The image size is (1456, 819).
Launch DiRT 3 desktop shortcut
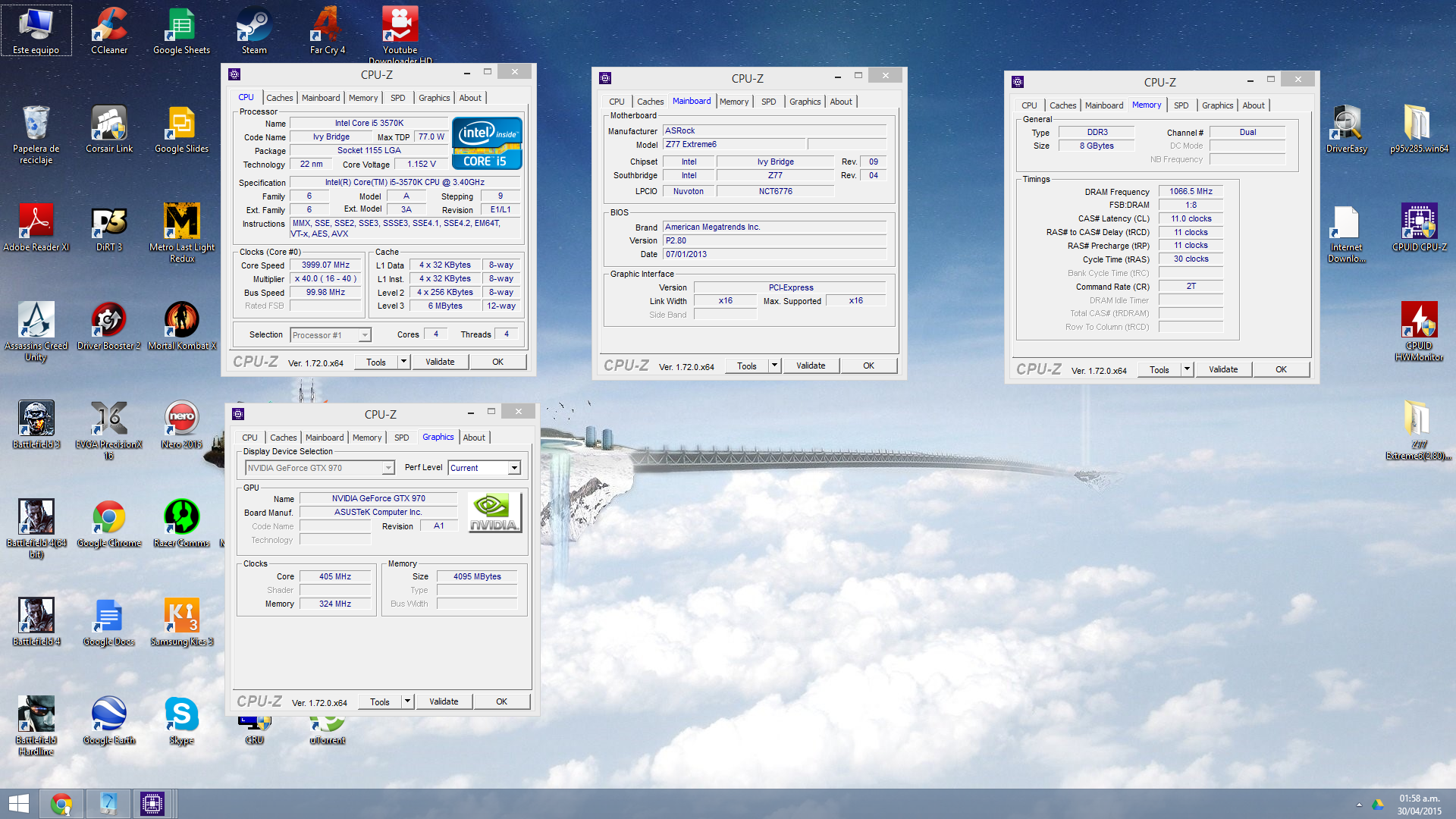point(109,227)
